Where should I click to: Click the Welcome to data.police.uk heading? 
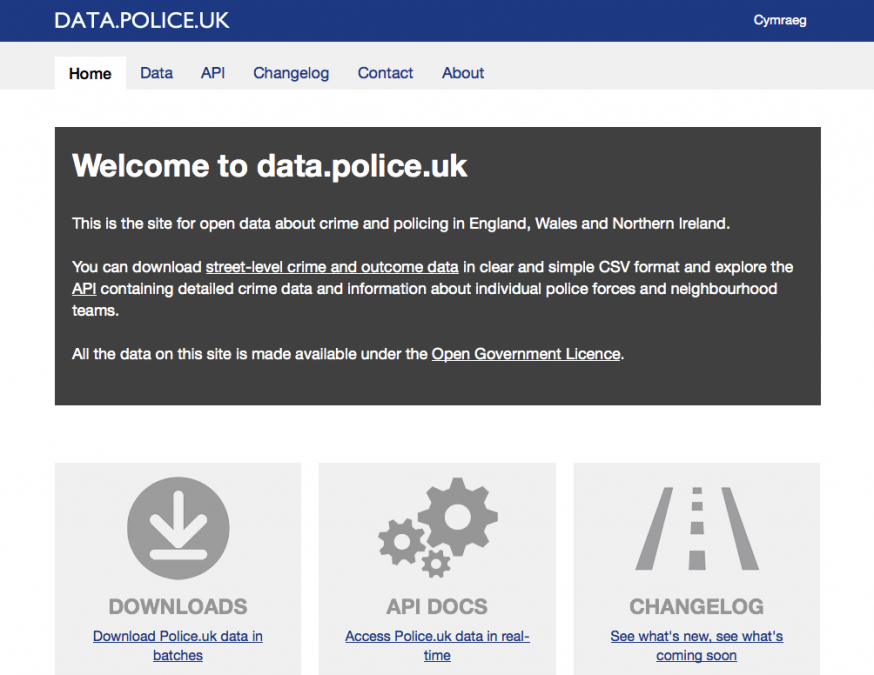[x=269, y=166]
